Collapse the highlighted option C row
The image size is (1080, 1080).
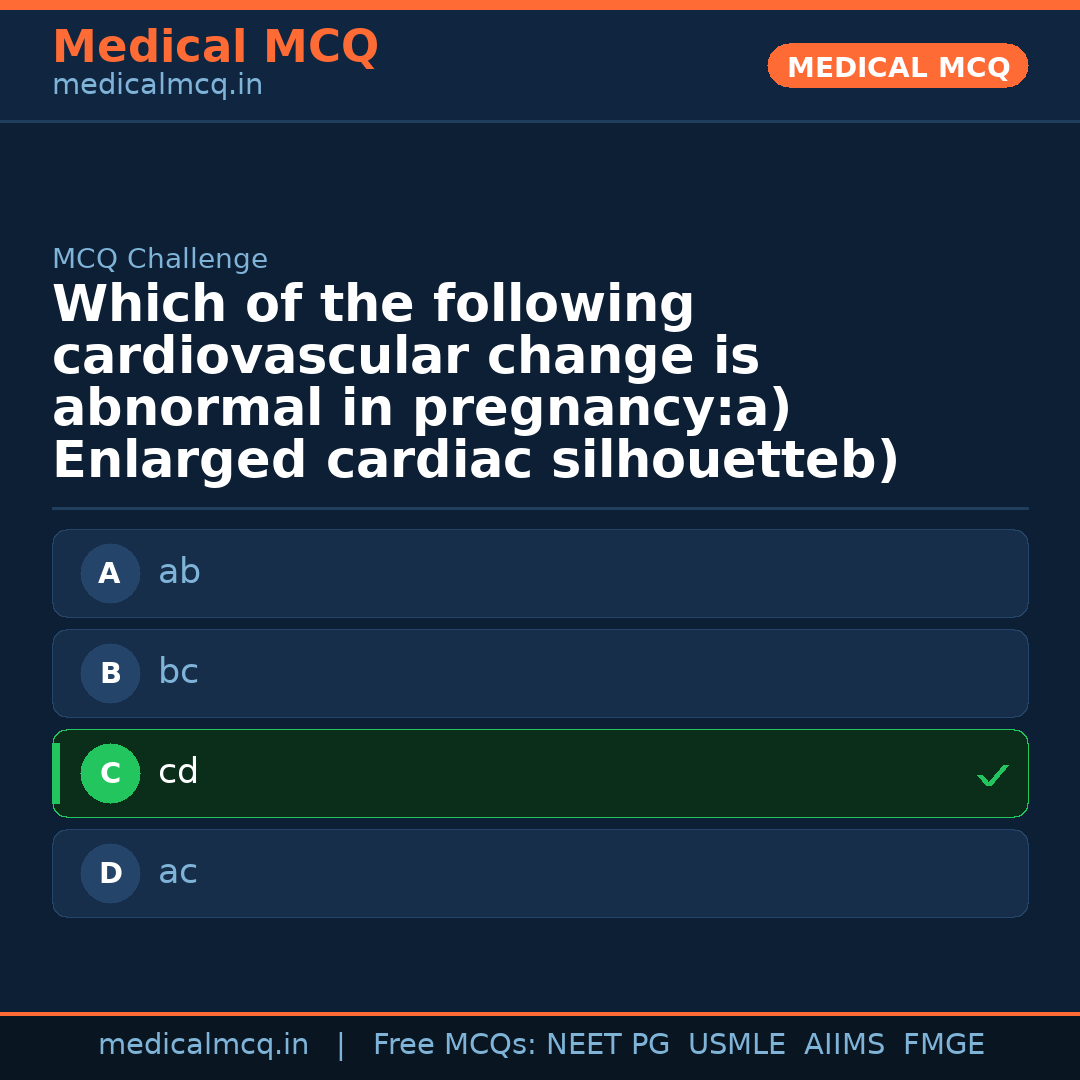pos(540,773)
